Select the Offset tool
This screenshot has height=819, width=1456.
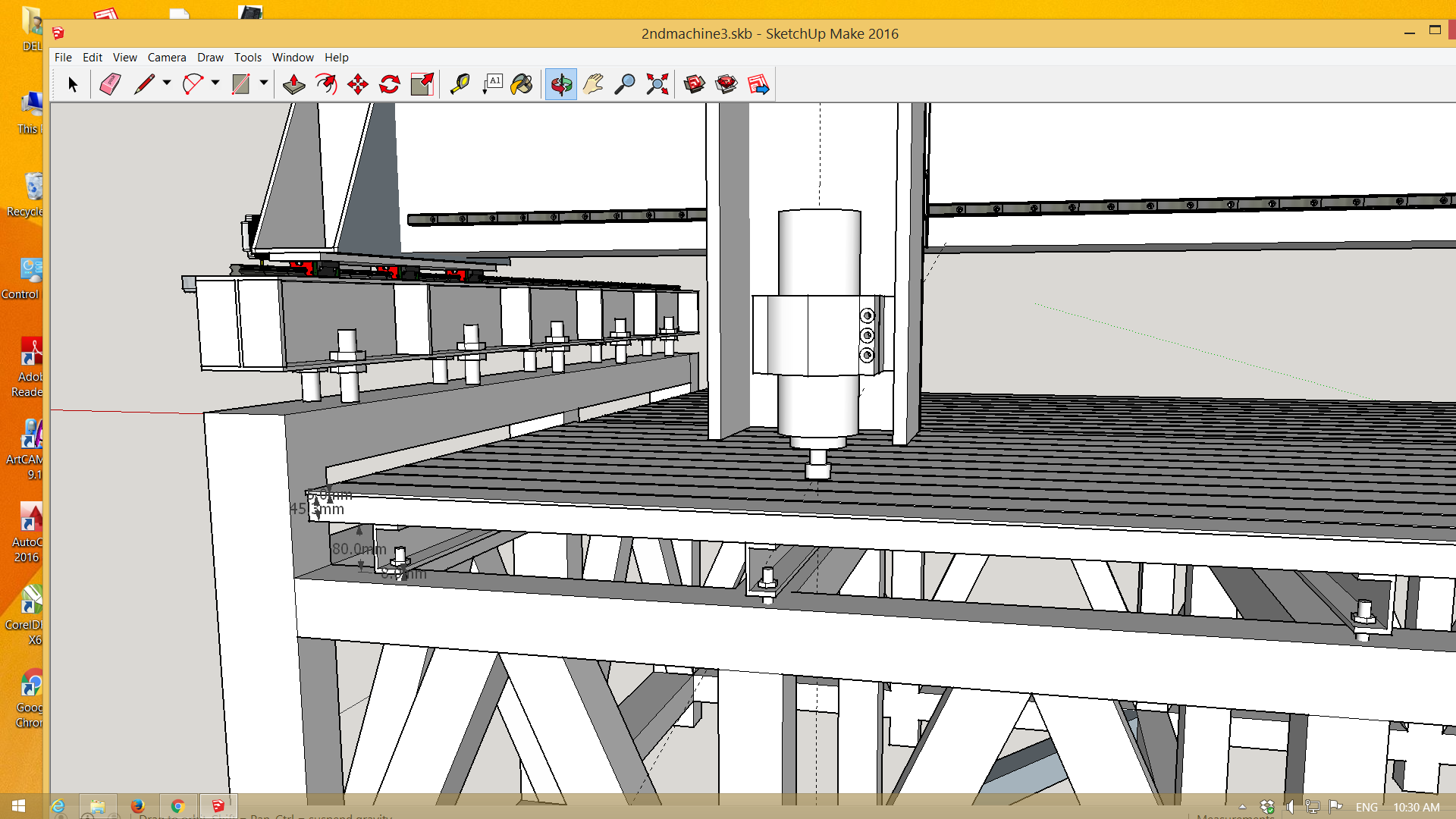326,84
